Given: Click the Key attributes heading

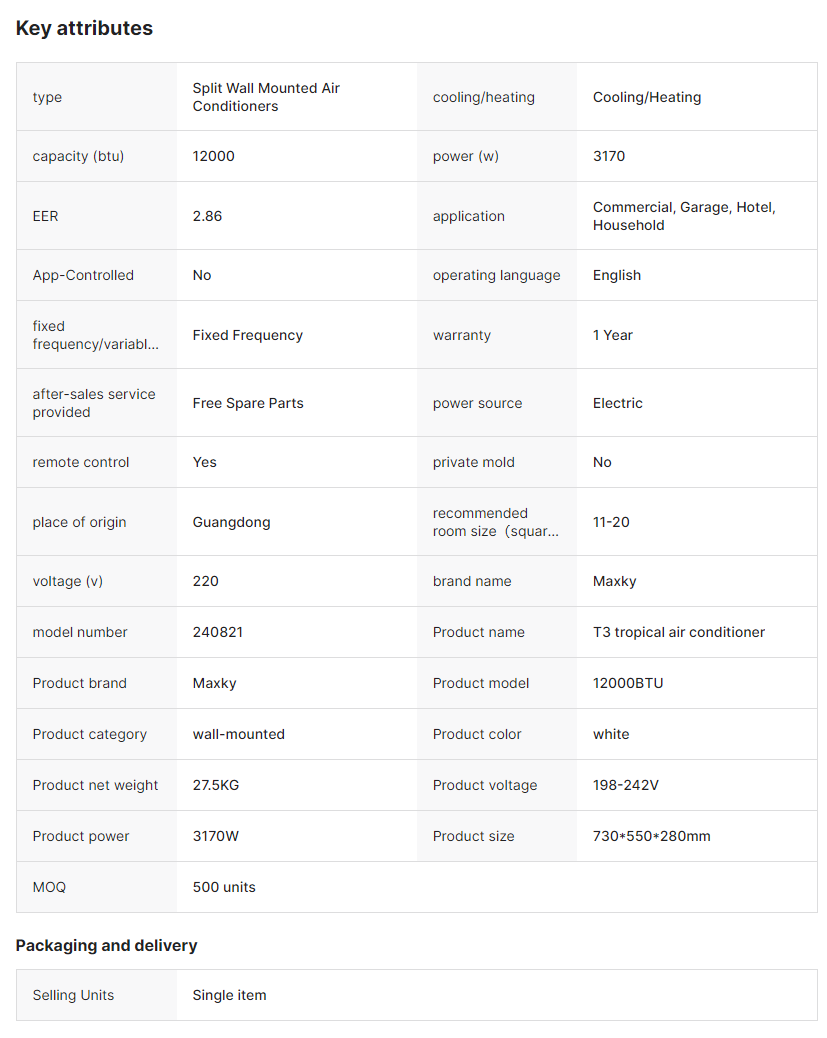Looking at the screenshot, I should (x=84, y=28).
